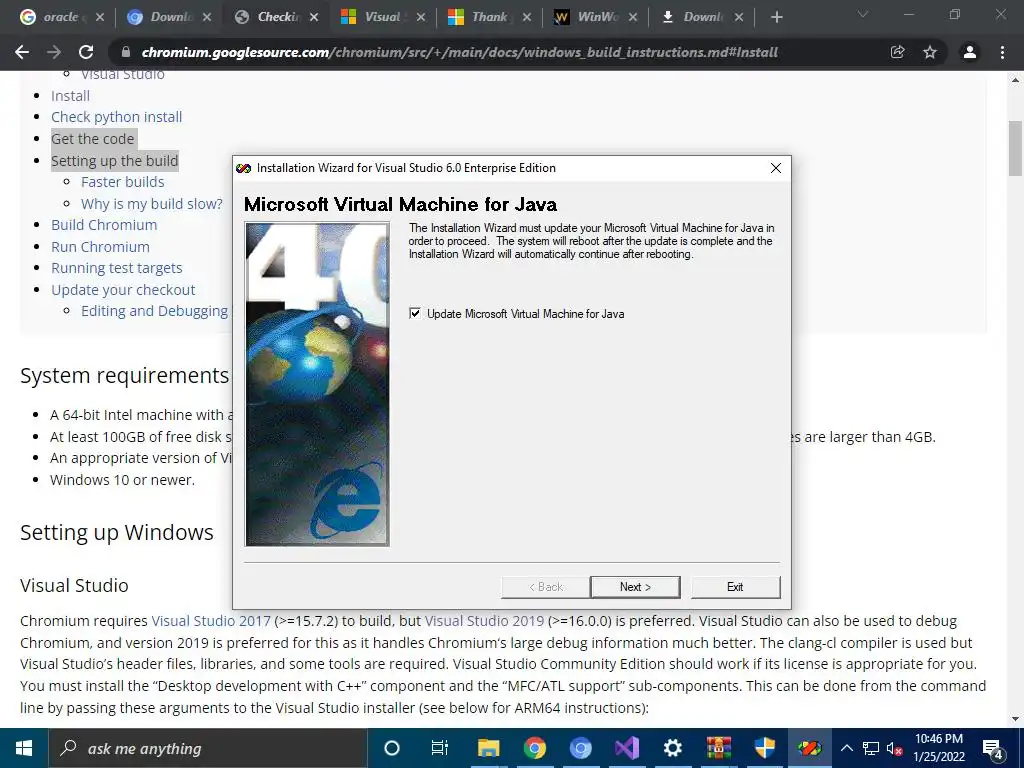Switch to the Checkin tab
Image resolution: width=1024 pixels, height=768 pixels.
[276, 17]
